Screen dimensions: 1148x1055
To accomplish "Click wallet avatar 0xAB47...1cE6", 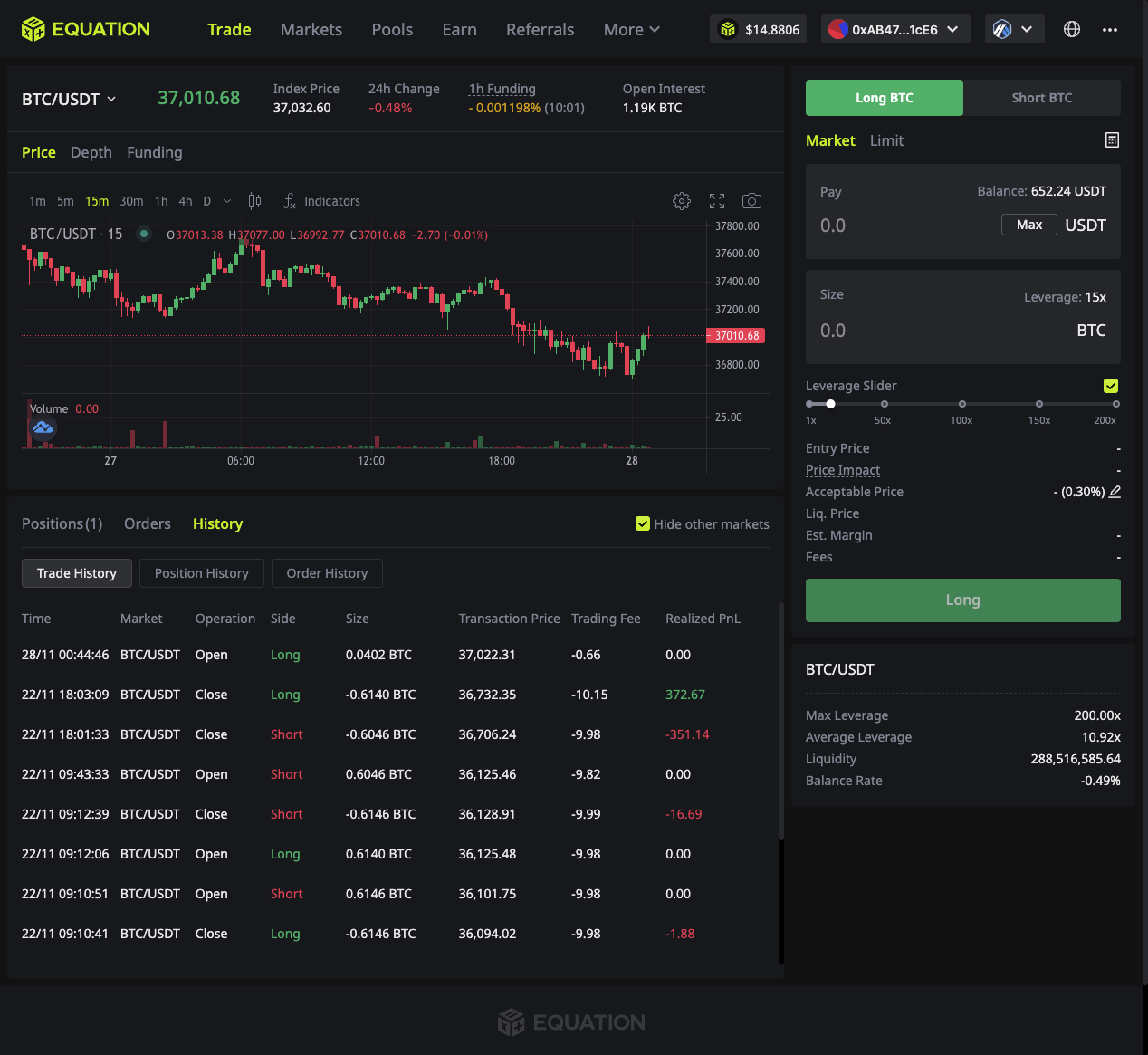I will (838, 29).
